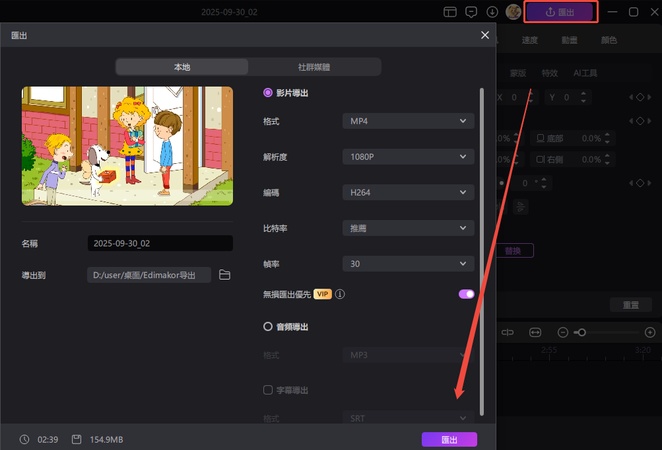Open the 顏色 tab in properties panel
662x450 pixels.
(x=609, y=40)
